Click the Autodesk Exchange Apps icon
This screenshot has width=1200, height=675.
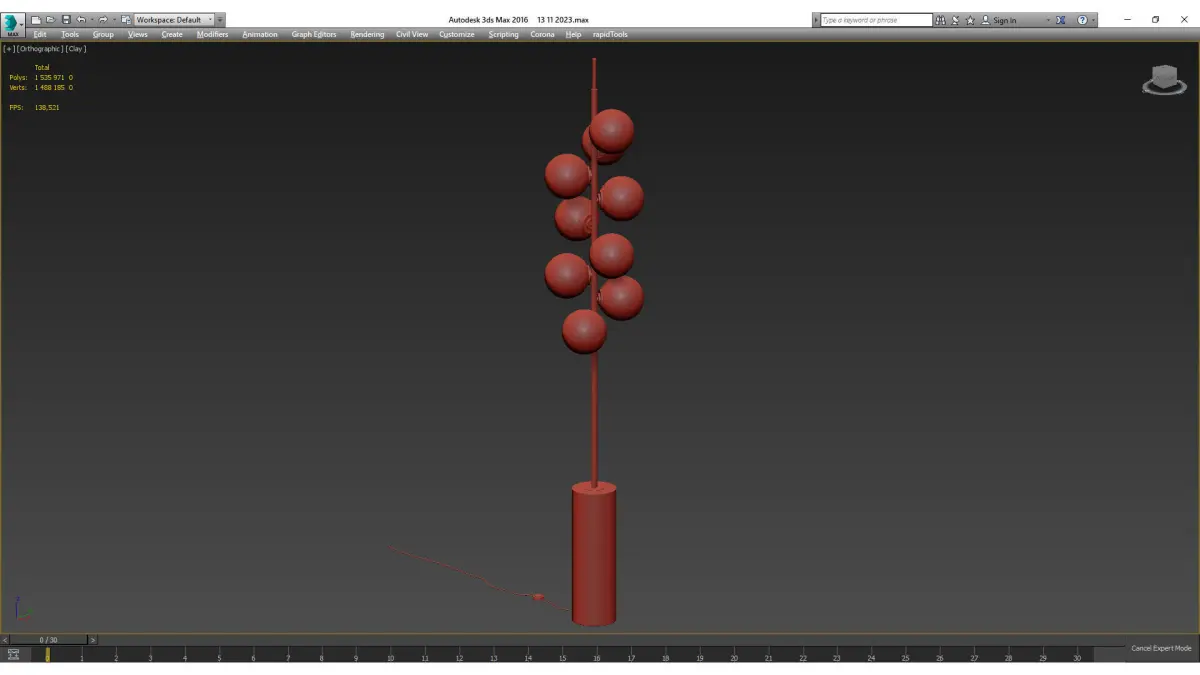tap(1061, 20)
